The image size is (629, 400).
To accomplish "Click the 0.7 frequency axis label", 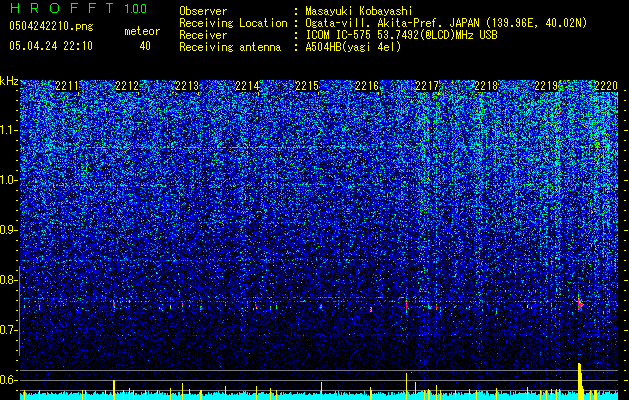I will coord(8,330).
